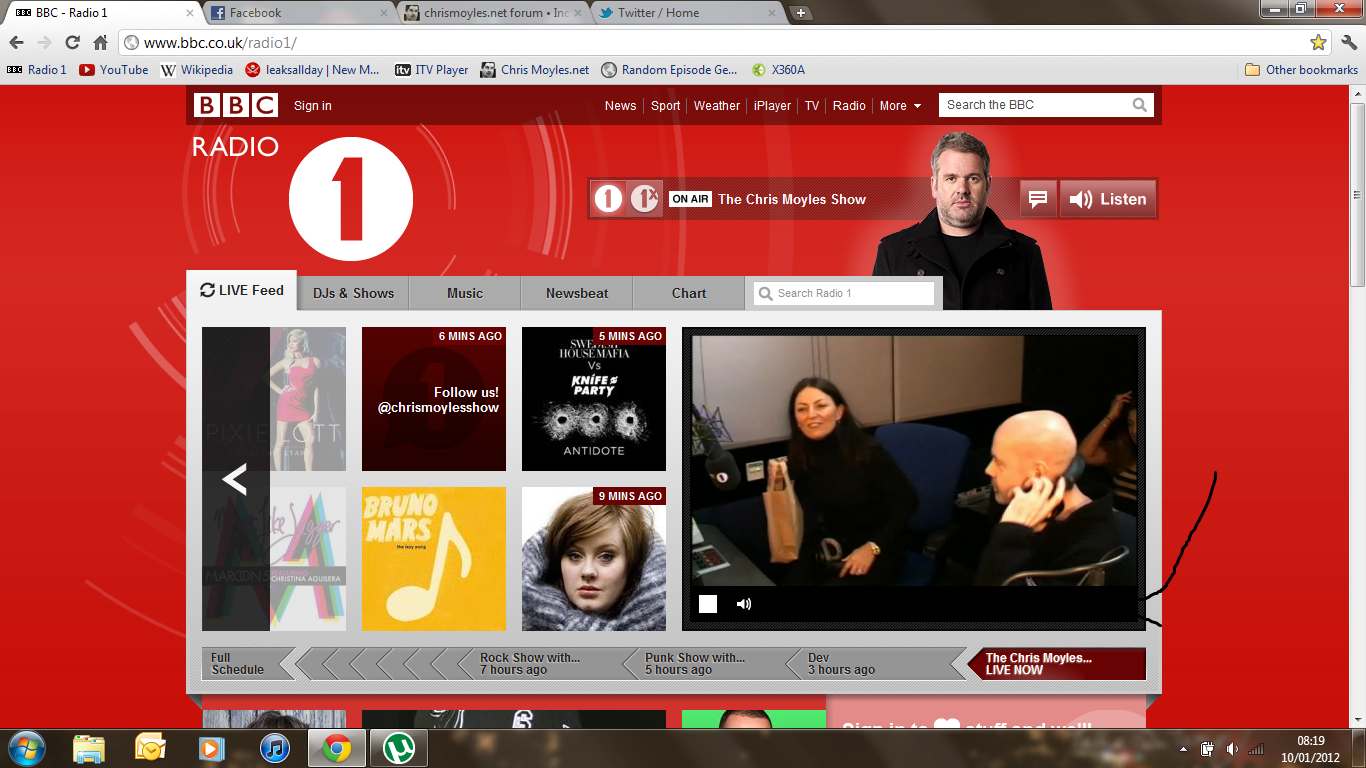The width and height of the screenshot is (1366, 768).
Task: Bookmark this page with the star icon
Action: (1318, 43)
